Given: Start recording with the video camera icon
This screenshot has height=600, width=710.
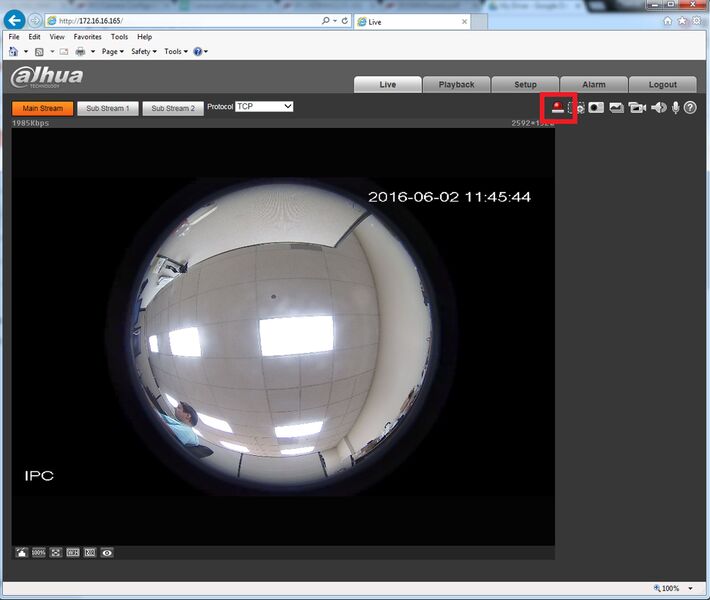Looking at the screenshot, I should (637, 108).
